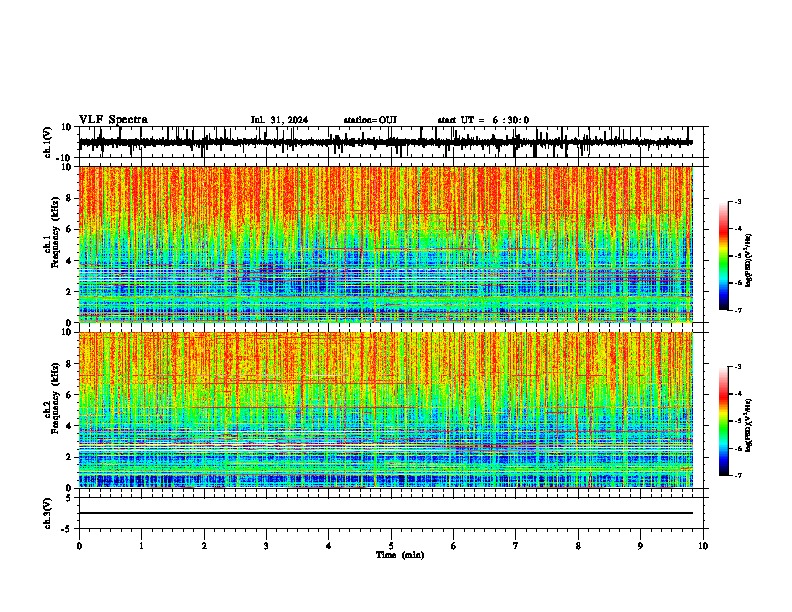Click the "Time (min)" x-axis label
Viewport: 792px width, 612px height.
400,555
